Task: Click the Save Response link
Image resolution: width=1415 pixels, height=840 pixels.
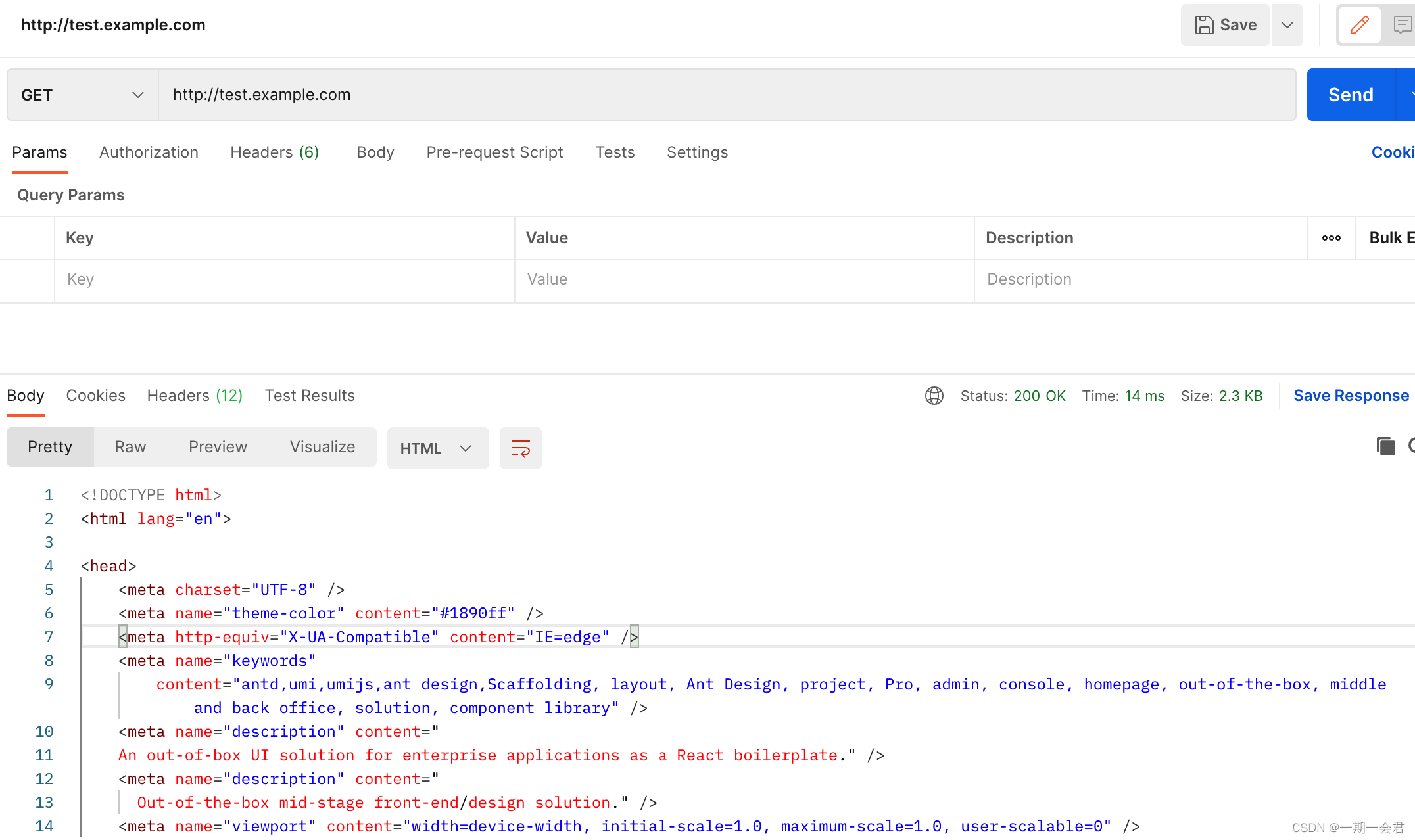Action: 1351,396
